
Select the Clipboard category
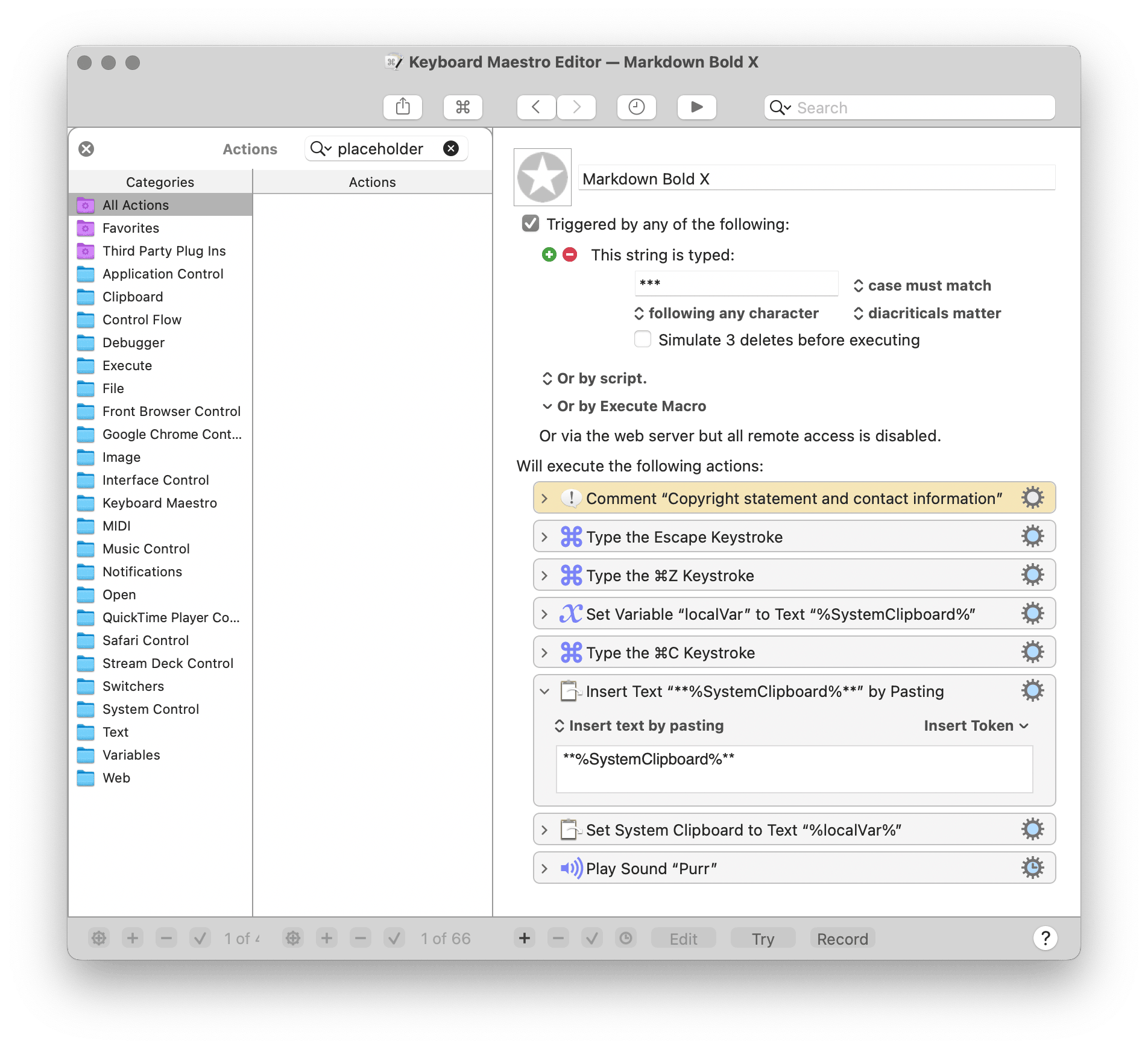tap(160, 297)
